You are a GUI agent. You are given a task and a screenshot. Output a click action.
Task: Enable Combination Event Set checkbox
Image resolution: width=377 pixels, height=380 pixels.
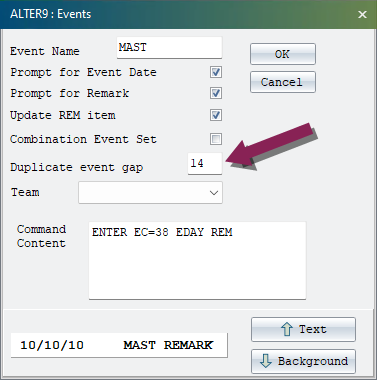click(216, 139)
